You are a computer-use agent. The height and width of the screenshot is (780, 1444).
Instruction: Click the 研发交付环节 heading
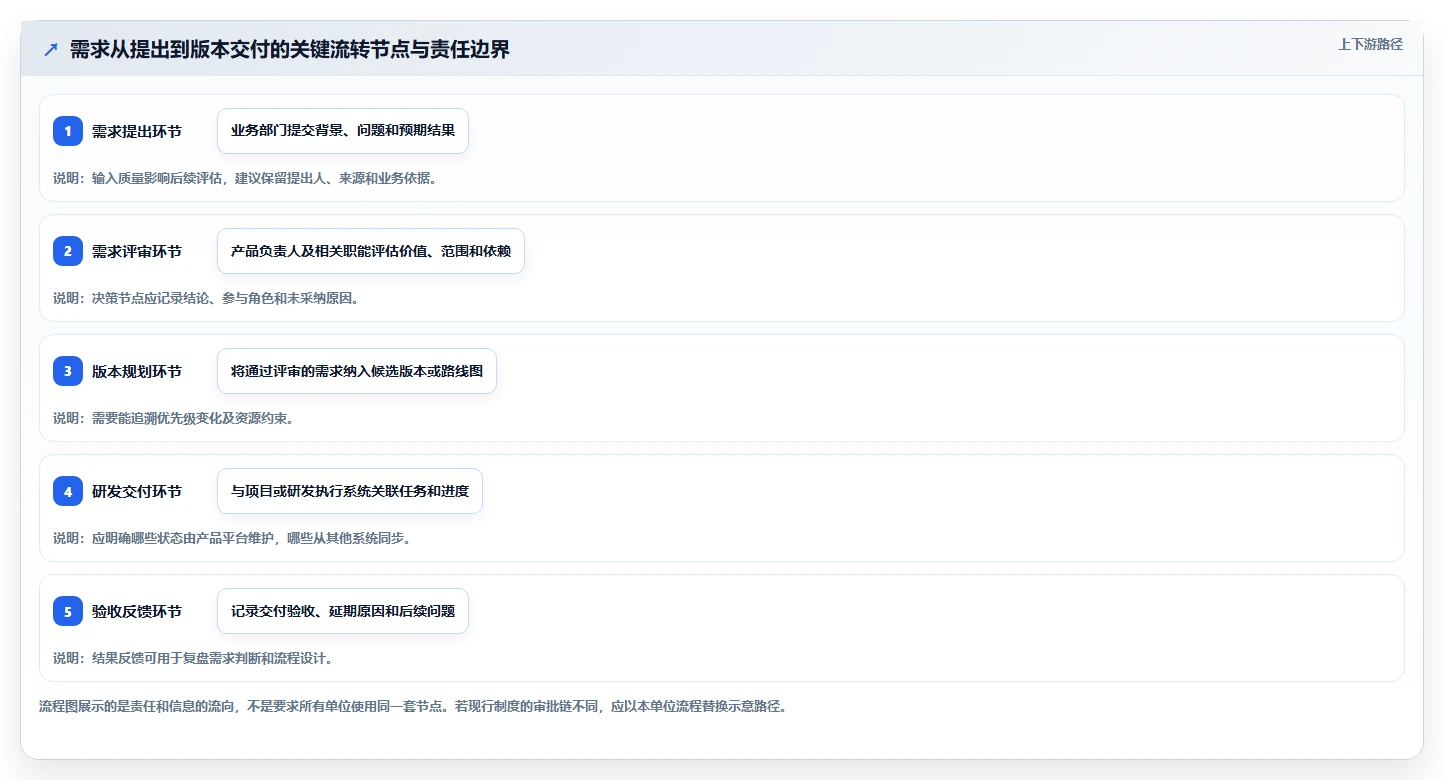click(137, 491)
